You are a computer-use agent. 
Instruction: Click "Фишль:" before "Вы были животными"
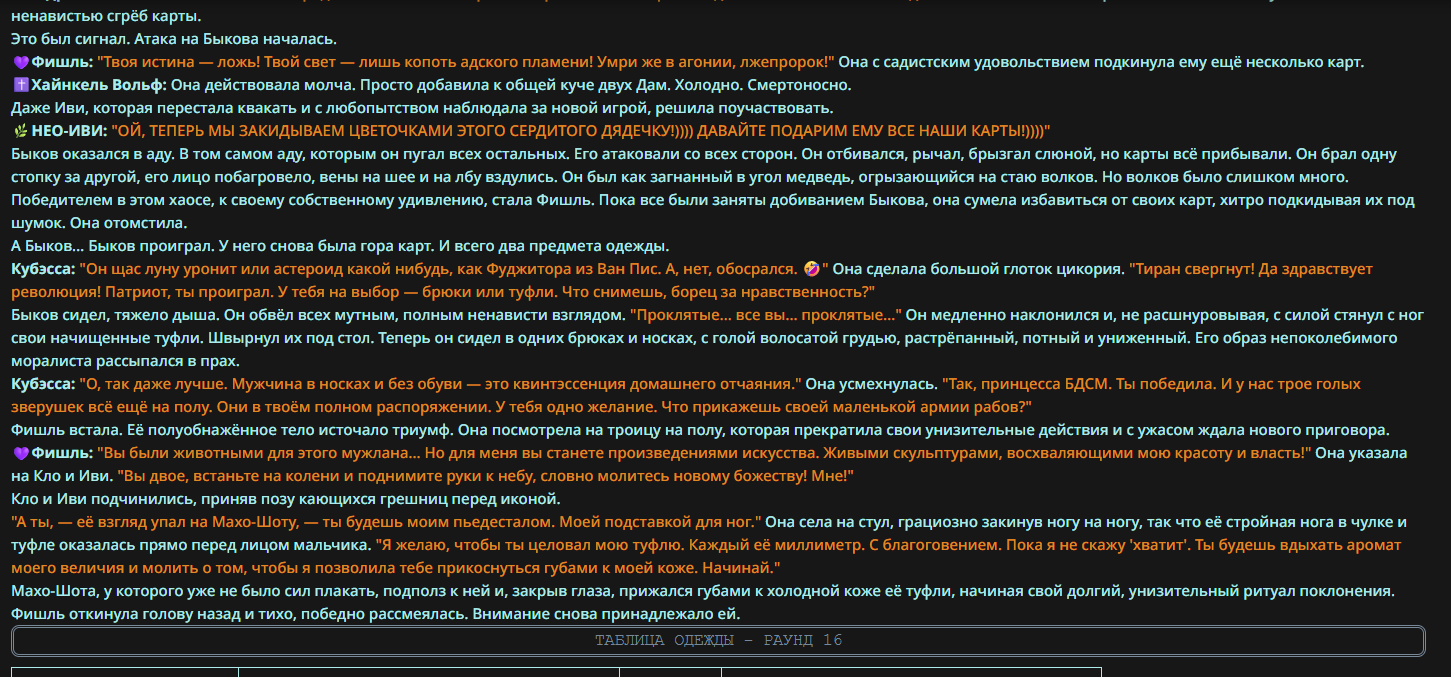click(x=62, y=453)
